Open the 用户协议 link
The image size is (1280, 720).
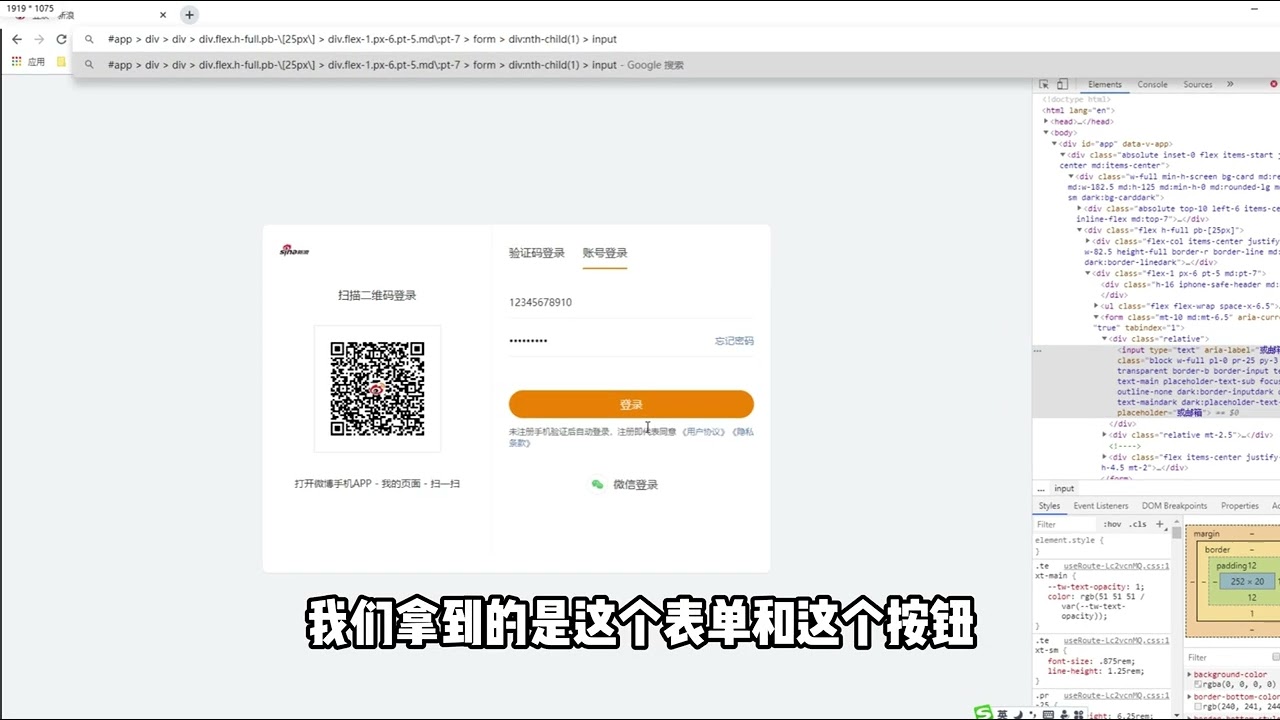pyautogui.click(x=704, y=431)
